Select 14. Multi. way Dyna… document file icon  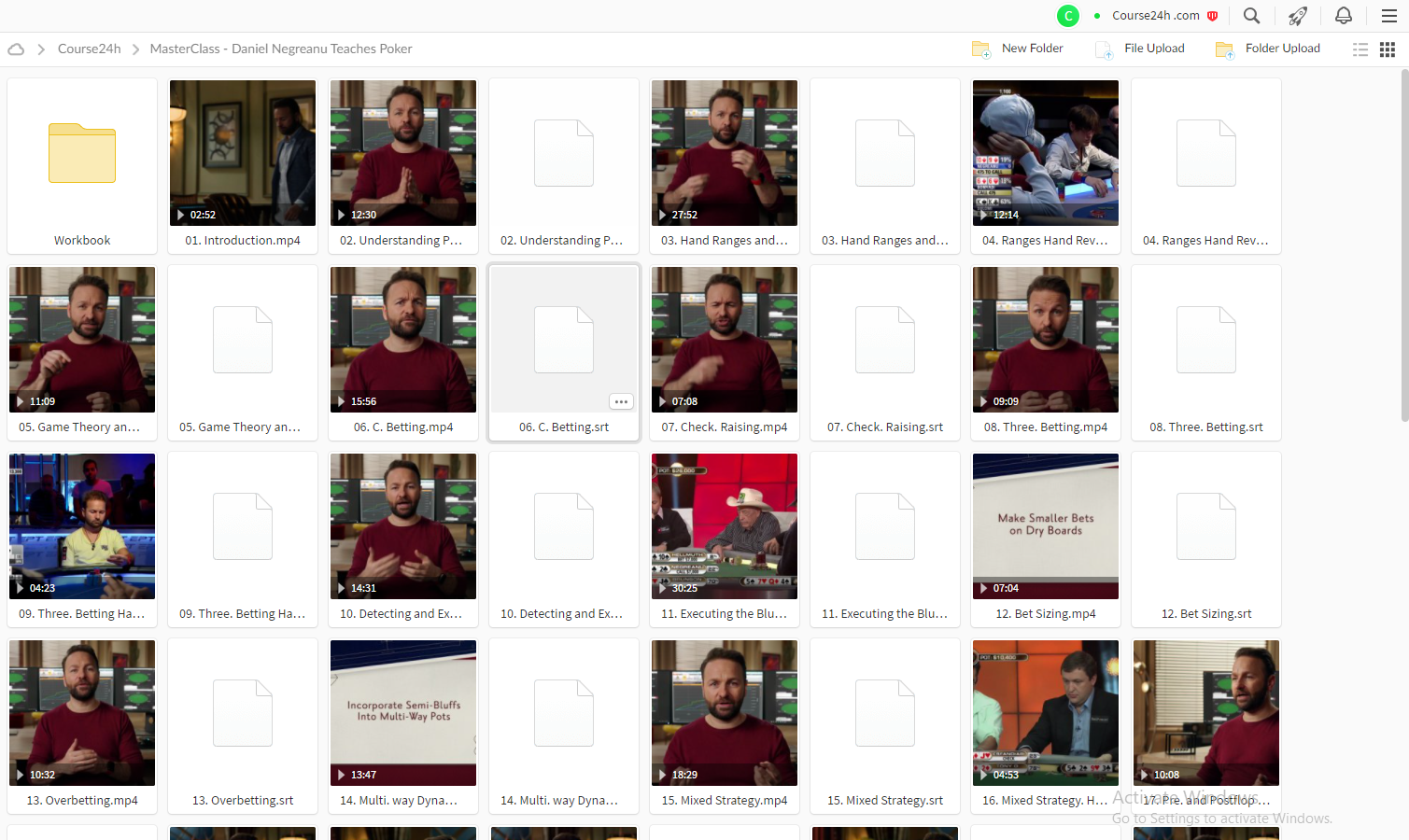(x=564, y=713)
